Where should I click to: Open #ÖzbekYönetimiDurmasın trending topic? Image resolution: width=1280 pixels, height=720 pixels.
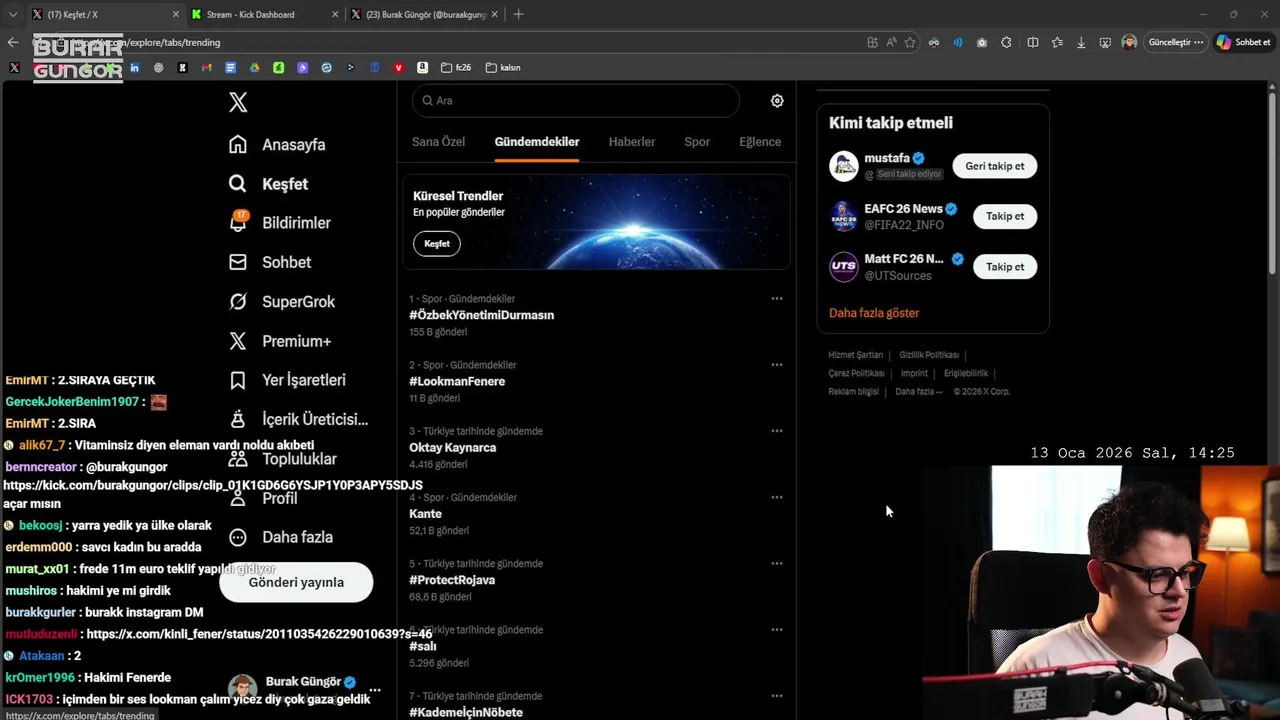point(482,315)
